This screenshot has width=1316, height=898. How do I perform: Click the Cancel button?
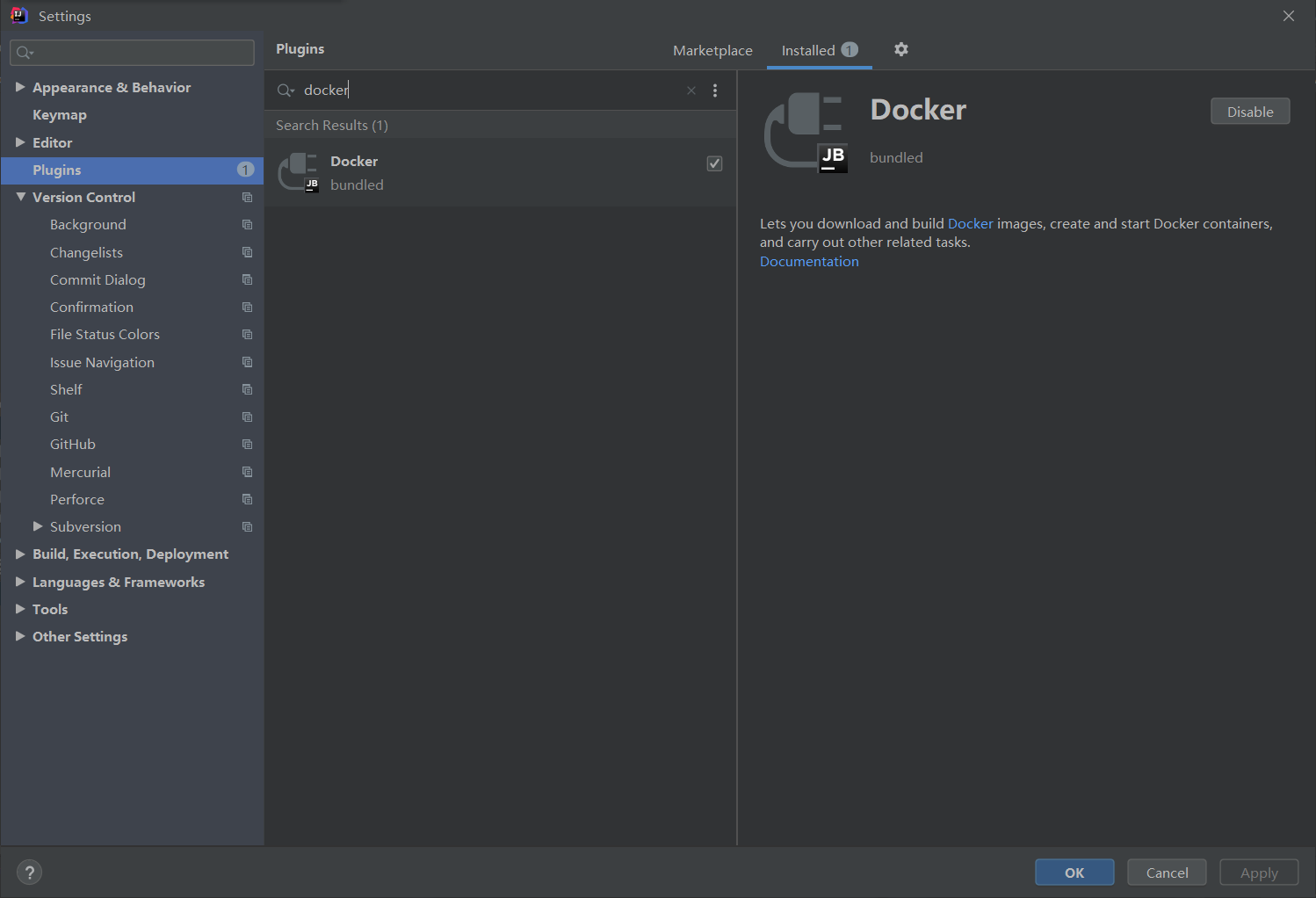1167,873
